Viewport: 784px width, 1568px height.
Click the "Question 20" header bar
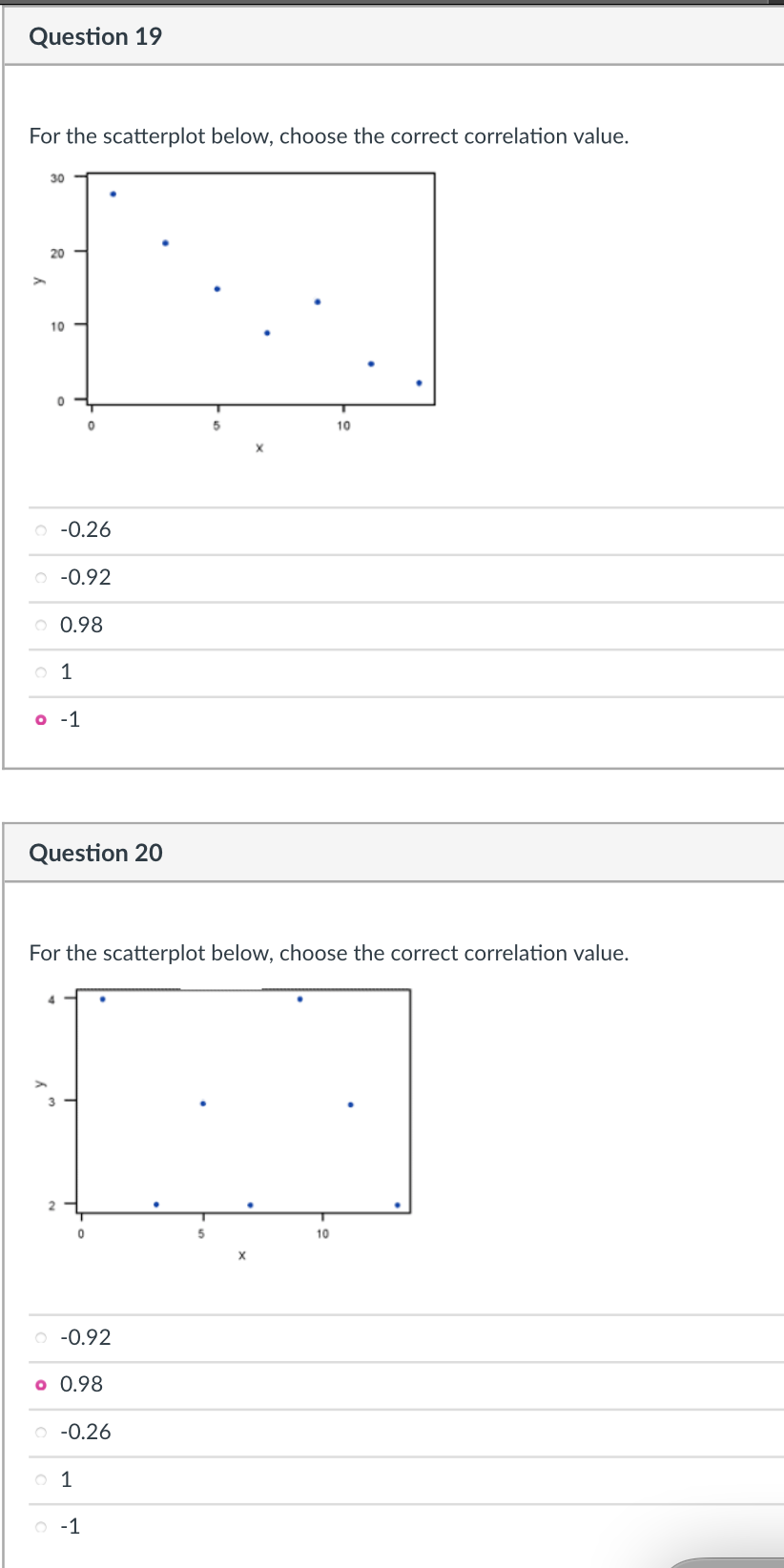392,852
